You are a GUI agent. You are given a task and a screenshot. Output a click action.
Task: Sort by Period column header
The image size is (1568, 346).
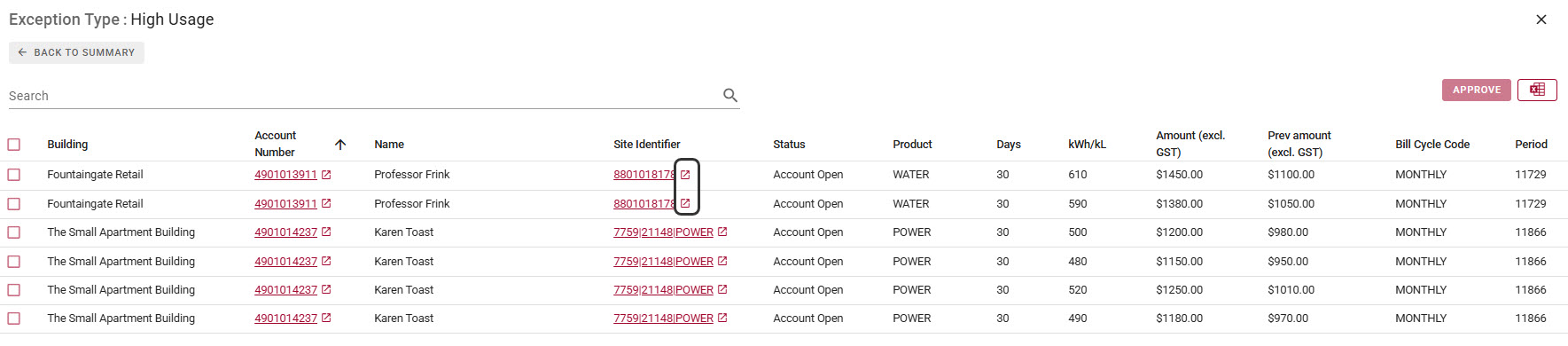1531,145
